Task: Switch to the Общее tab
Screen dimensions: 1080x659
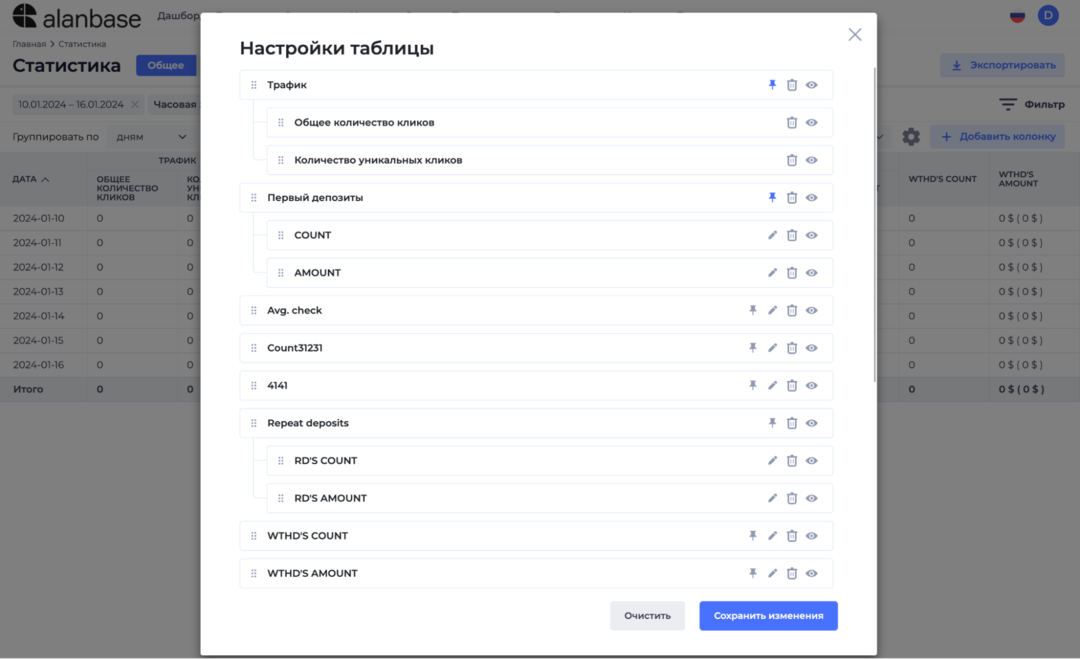Action: coord(166,65)
